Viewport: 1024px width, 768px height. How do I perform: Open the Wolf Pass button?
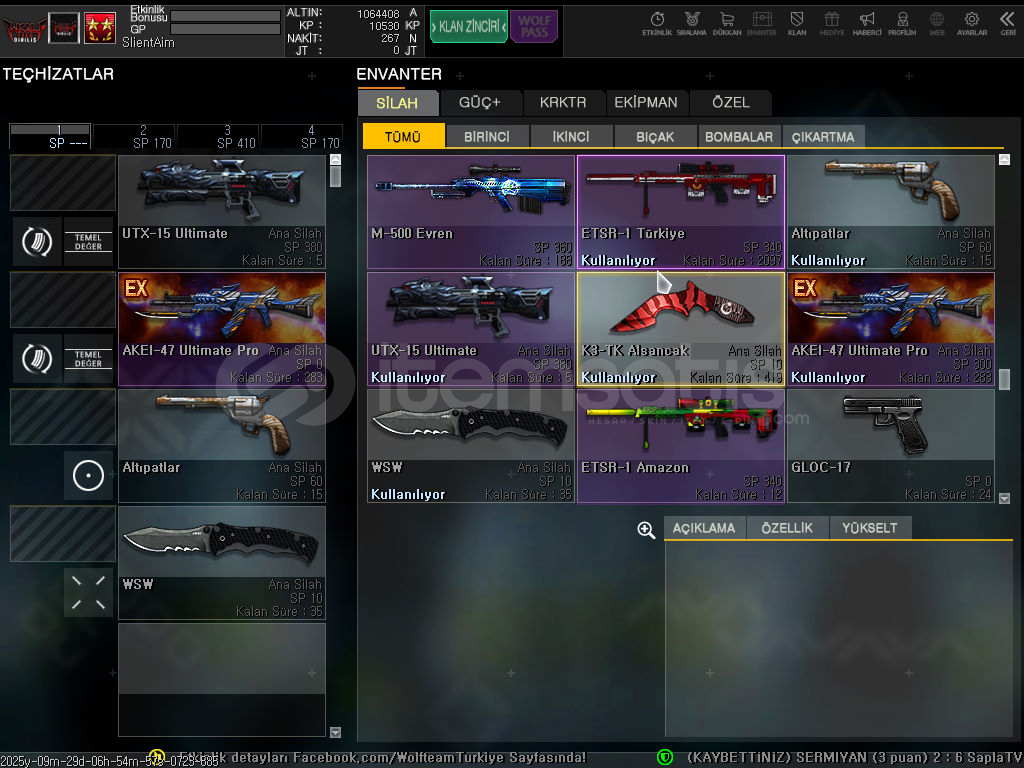(534, 27)
